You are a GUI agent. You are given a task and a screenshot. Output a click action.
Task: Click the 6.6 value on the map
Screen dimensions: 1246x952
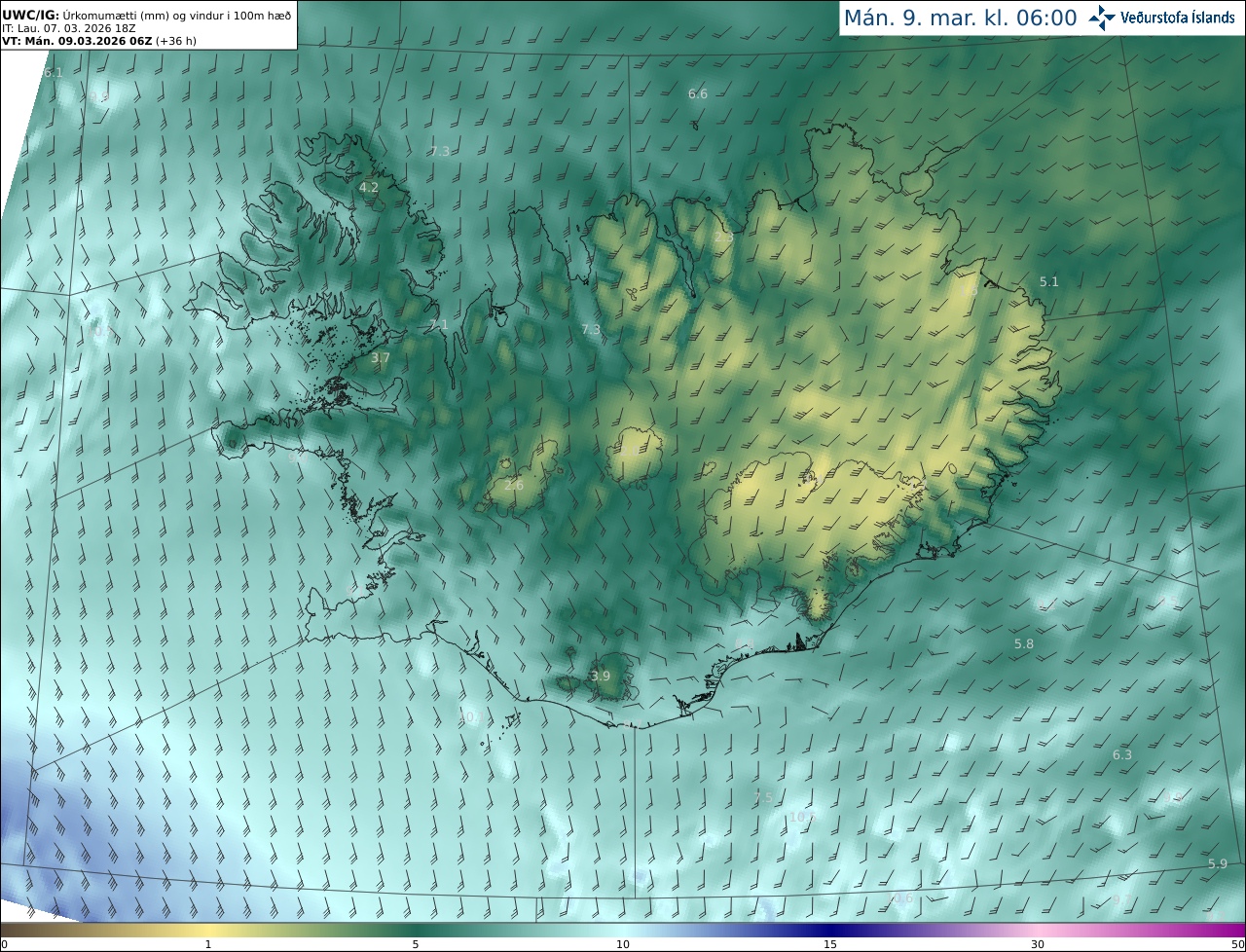click(698, 93)
